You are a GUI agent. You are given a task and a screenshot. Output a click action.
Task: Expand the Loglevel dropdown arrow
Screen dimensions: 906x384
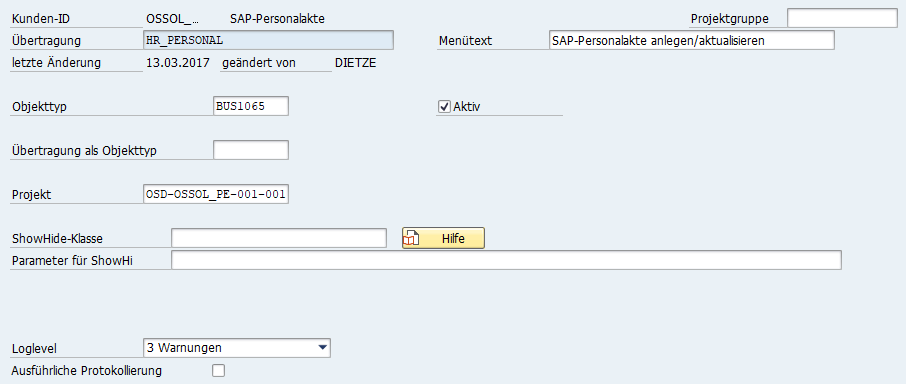tap(322, 348)
